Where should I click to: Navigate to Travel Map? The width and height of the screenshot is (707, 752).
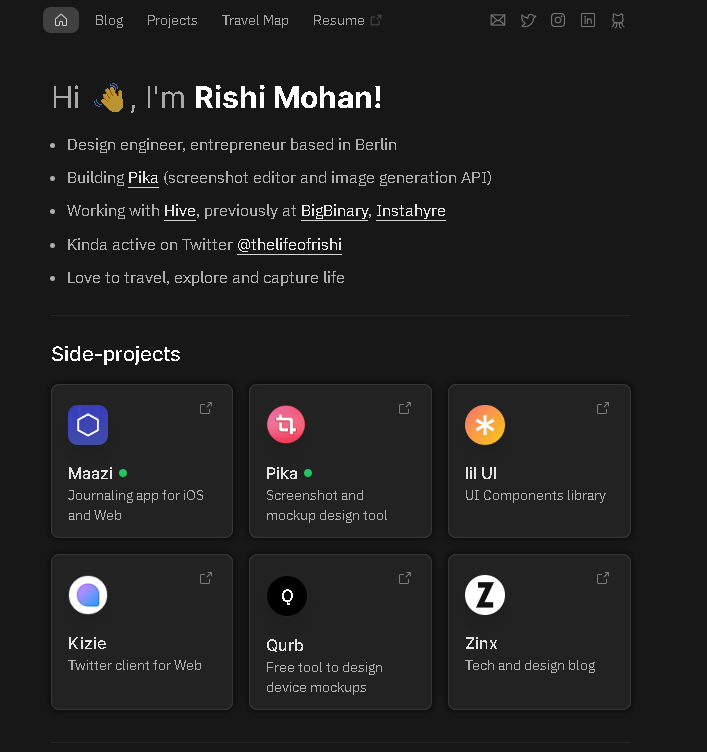(255, 20)
